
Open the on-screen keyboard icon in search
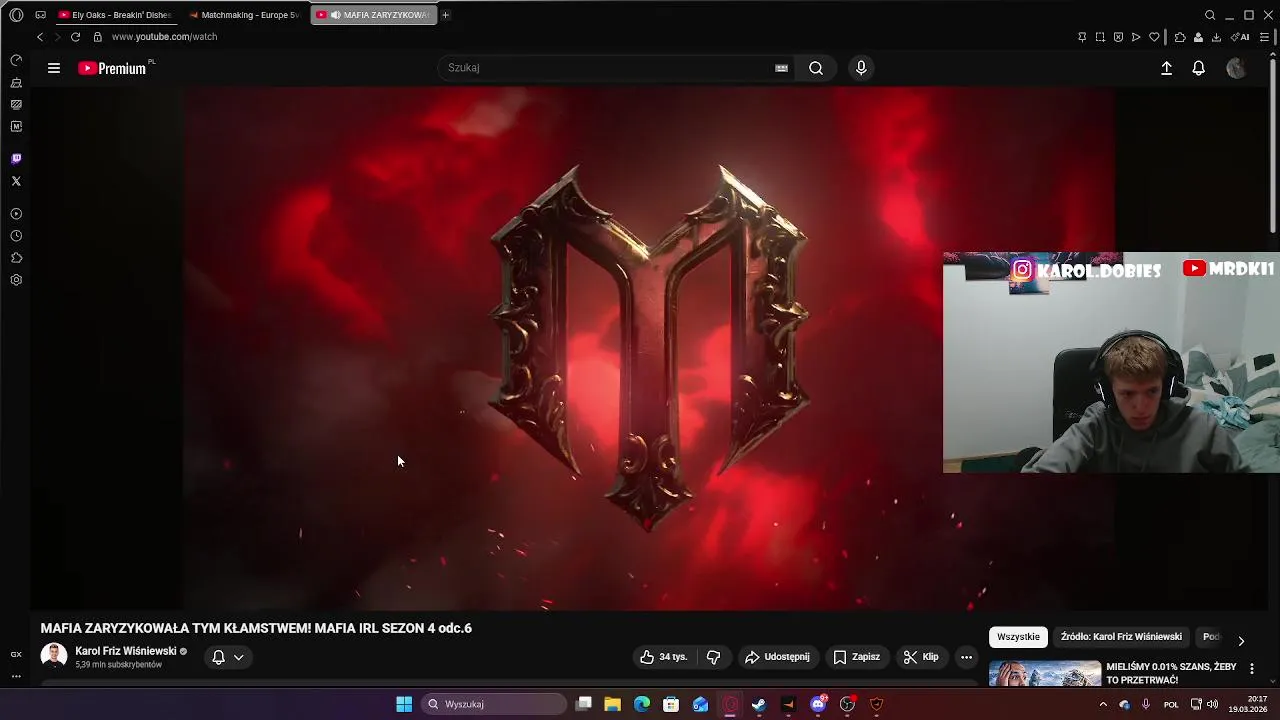point(781,68)
